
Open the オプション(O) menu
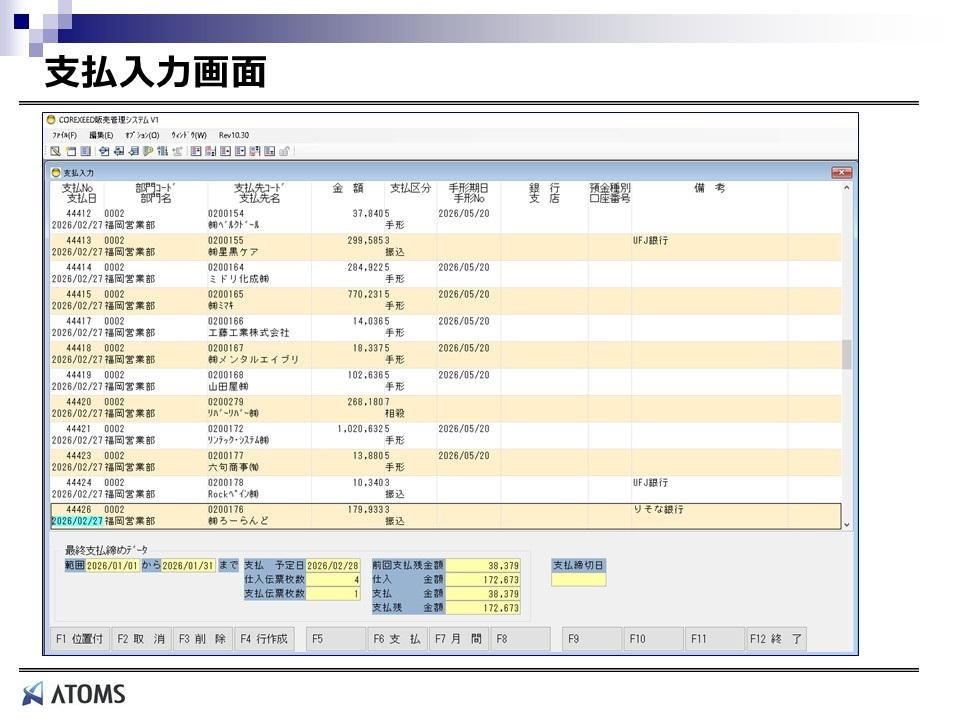pos(142,135)
